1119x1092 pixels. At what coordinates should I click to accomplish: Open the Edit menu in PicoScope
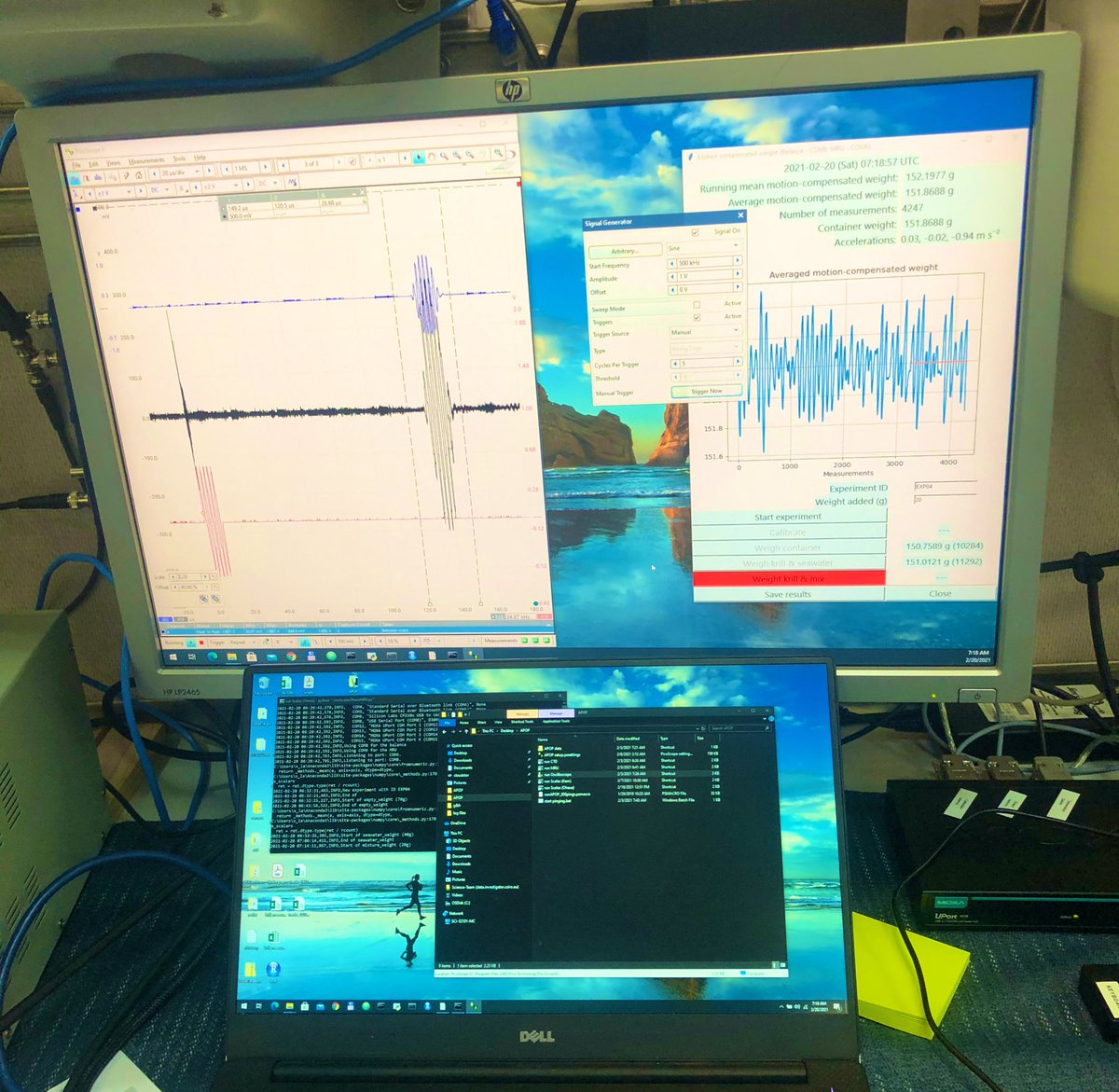(x=93, y=164)
